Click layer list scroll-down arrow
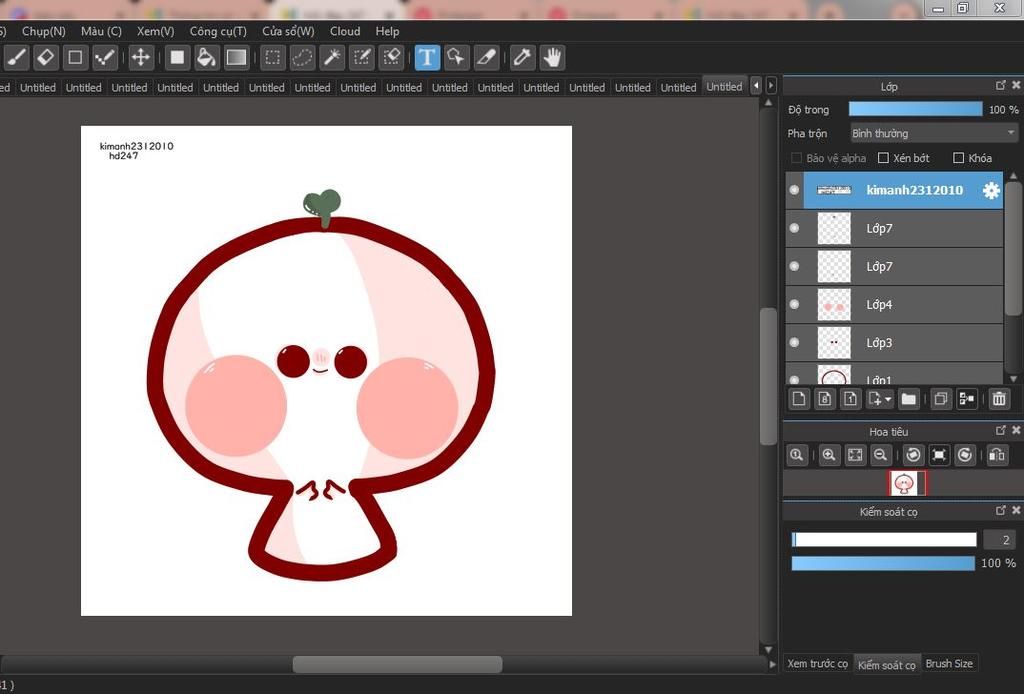The image size is (1024, 694). [1013, 379]
